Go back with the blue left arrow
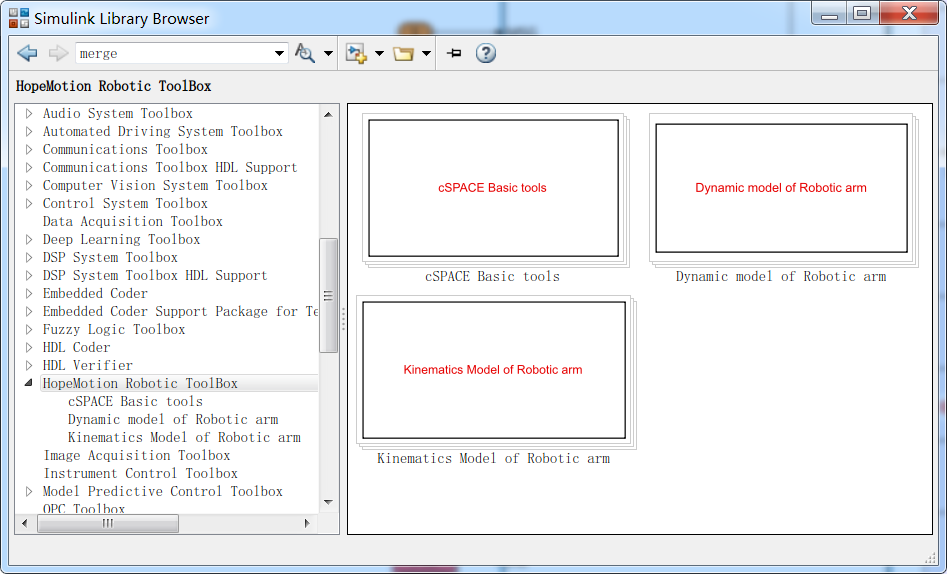947x574 pixels. coord(27,53)
